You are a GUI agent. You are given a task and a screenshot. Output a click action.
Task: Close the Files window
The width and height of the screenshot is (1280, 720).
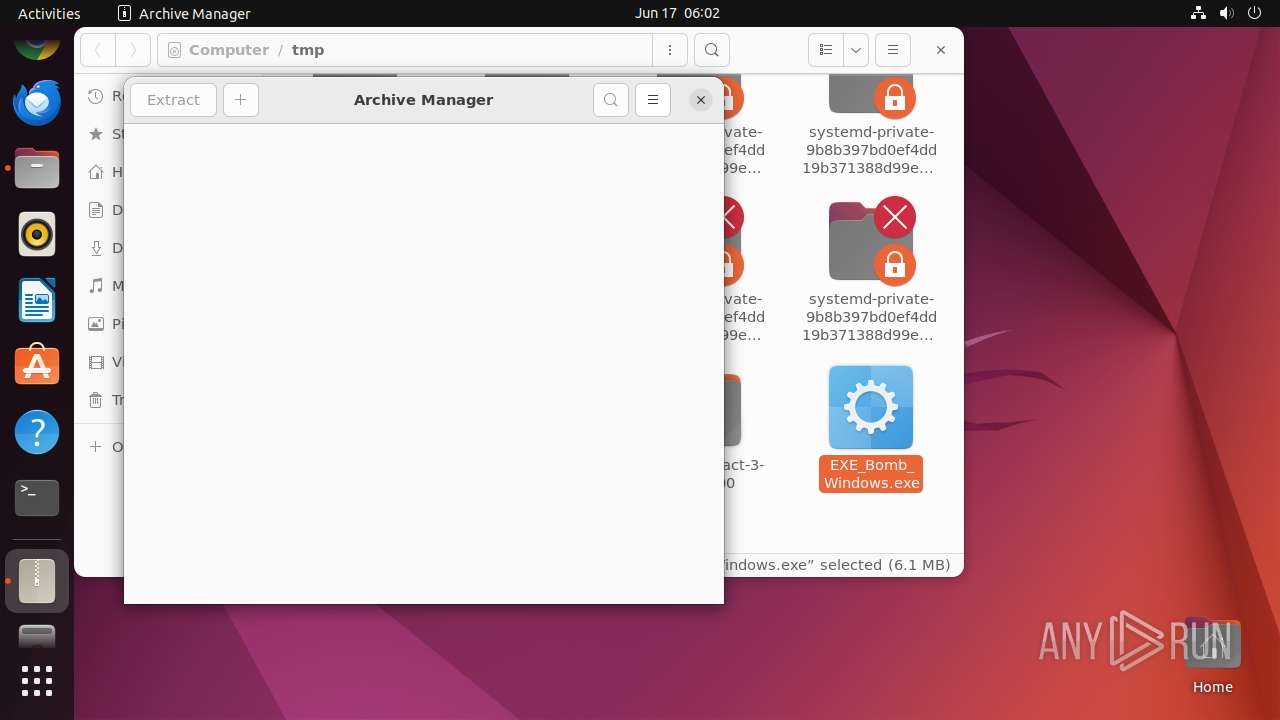(941, 50)
